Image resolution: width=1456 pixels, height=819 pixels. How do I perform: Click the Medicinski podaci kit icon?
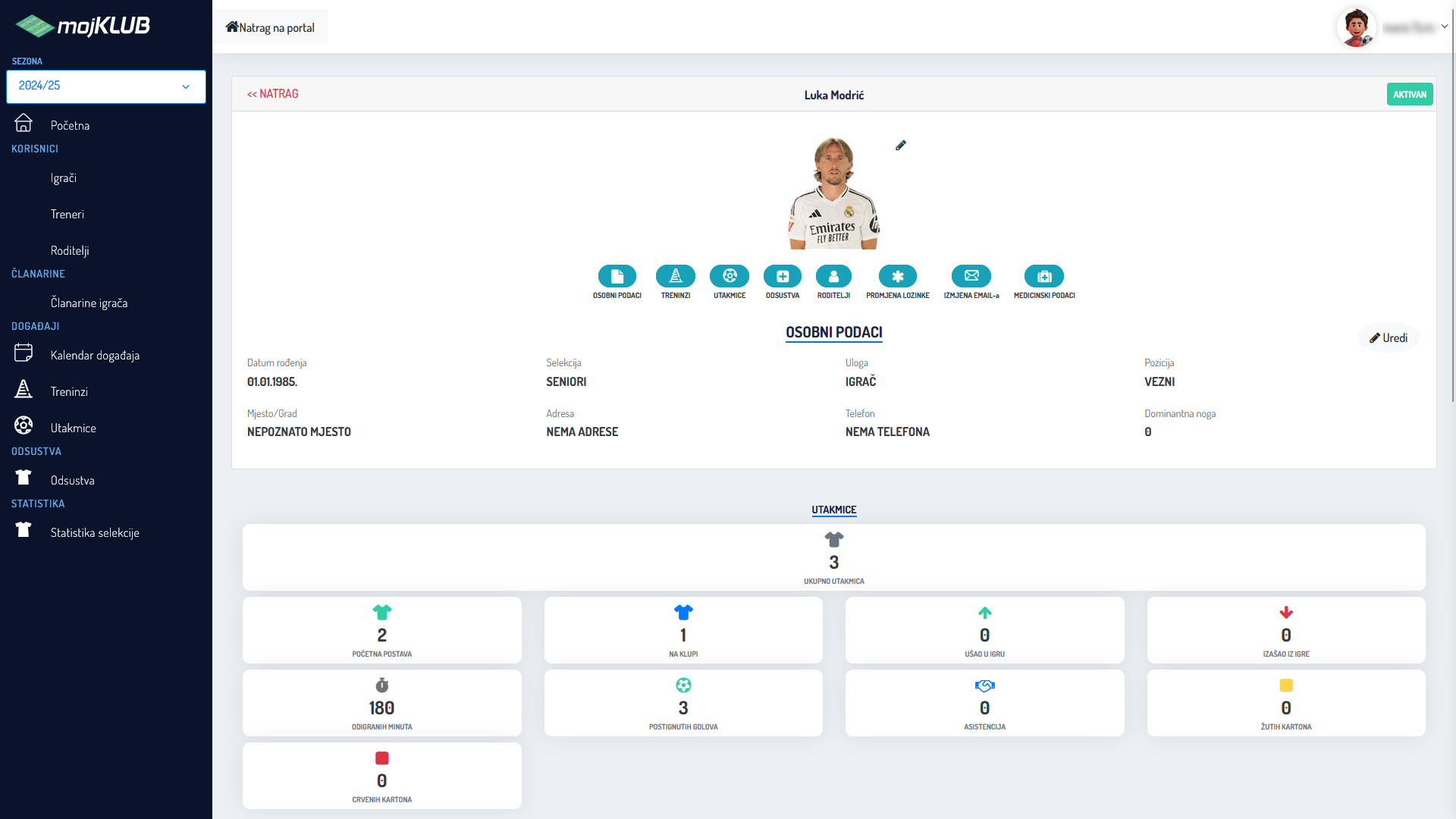point(1044,276)
